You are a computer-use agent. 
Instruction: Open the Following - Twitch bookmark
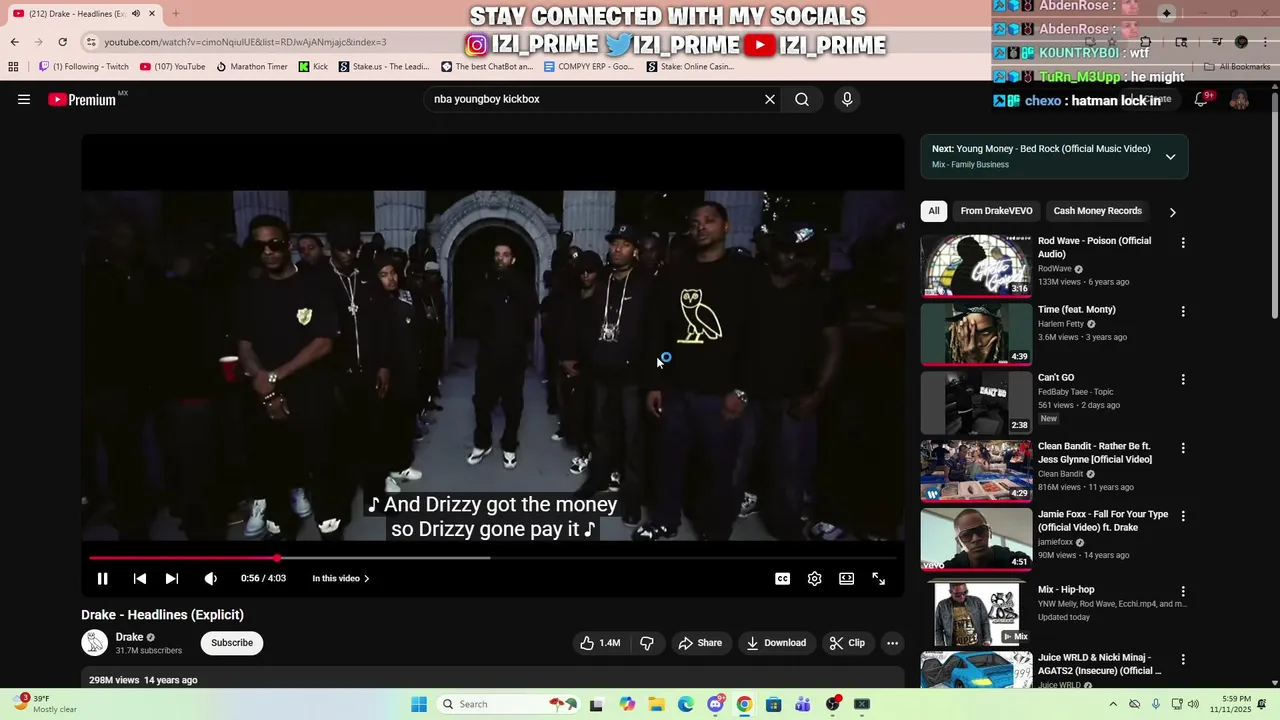tap(84, 66)
